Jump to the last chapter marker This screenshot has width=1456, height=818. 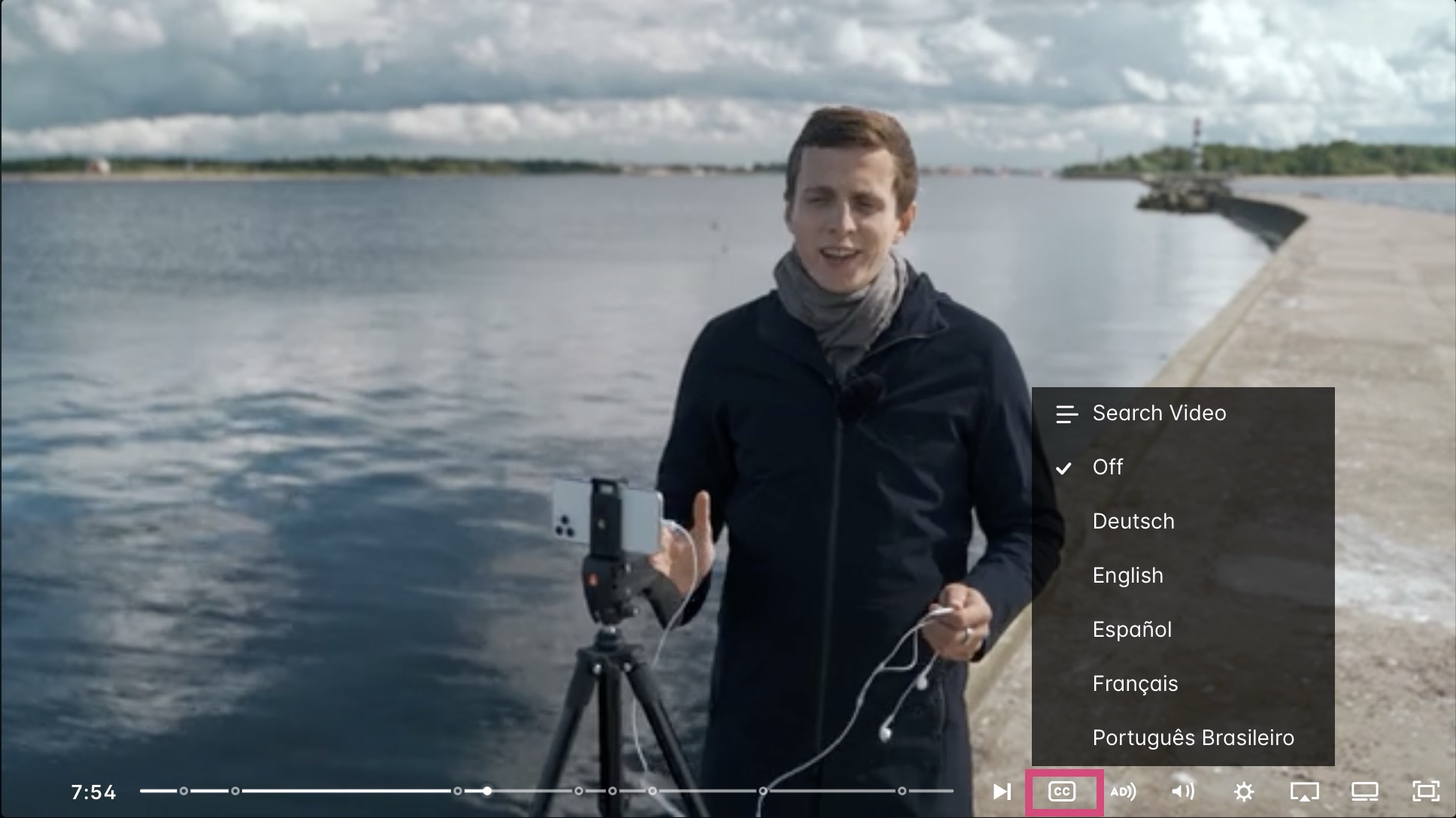point(902,791)
